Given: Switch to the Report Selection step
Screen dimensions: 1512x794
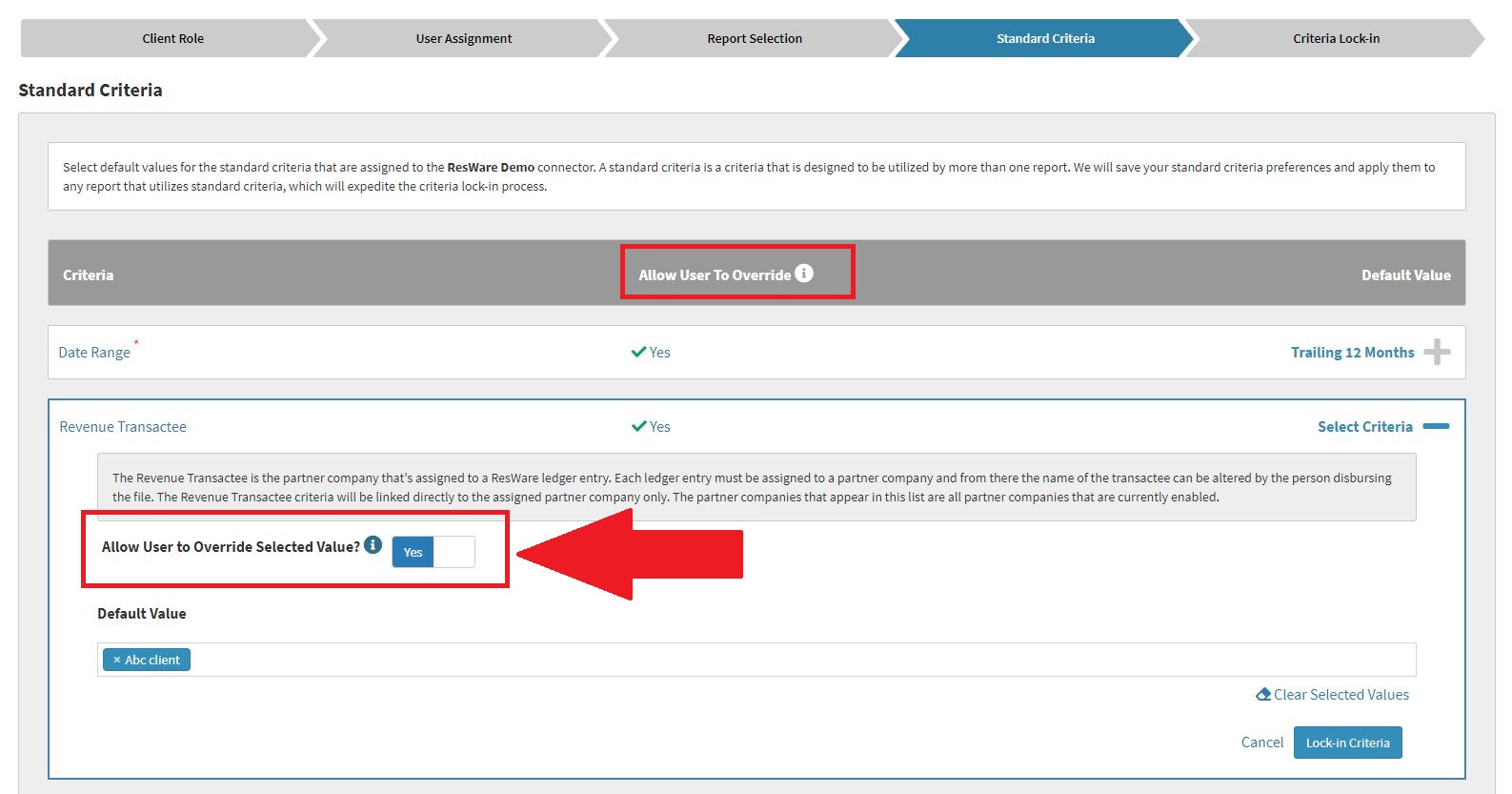Looking at the screenshot, I should (x=754, y=39).
